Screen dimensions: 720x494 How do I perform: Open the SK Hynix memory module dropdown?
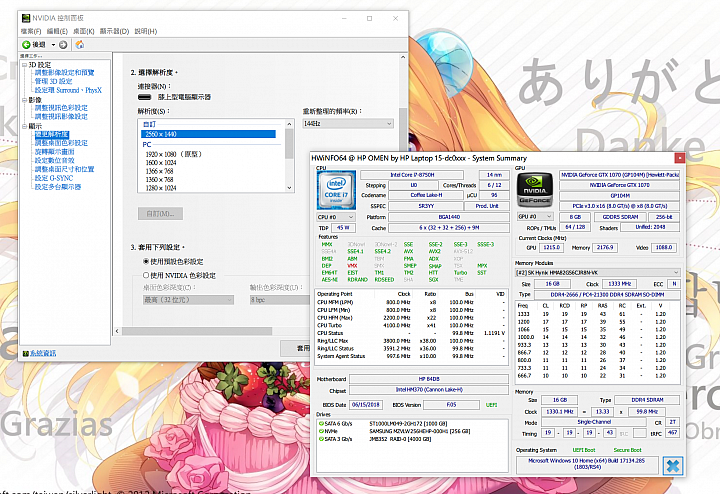(597, 272)
